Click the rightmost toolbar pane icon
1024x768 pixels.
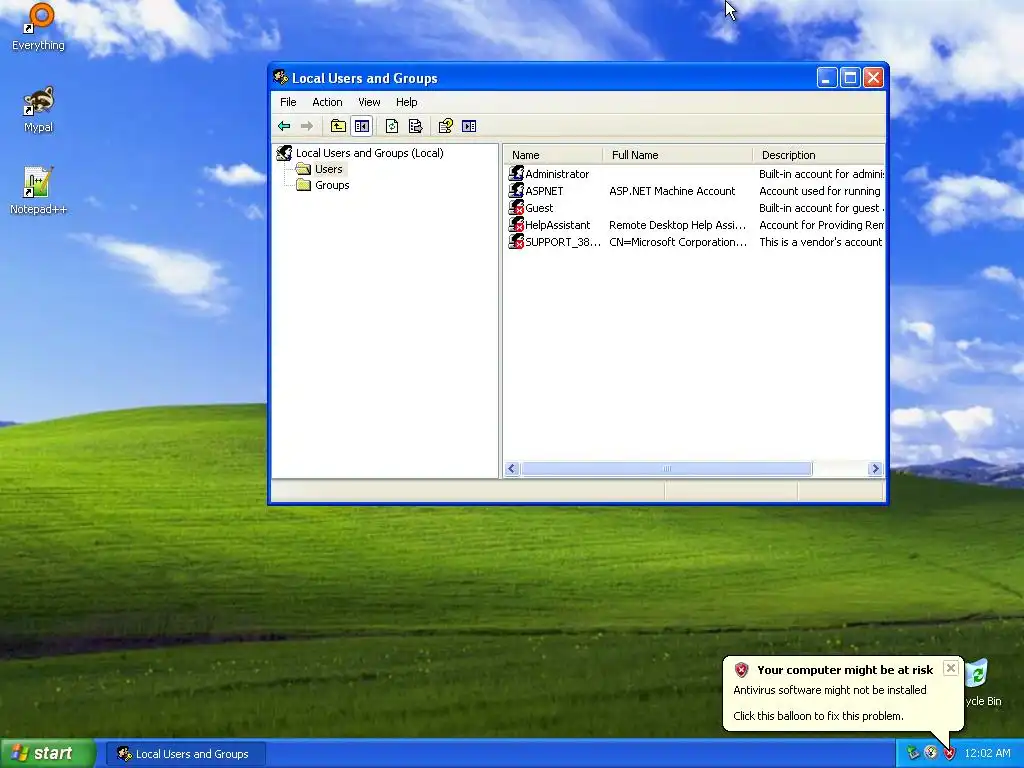[x=469, y=126]
